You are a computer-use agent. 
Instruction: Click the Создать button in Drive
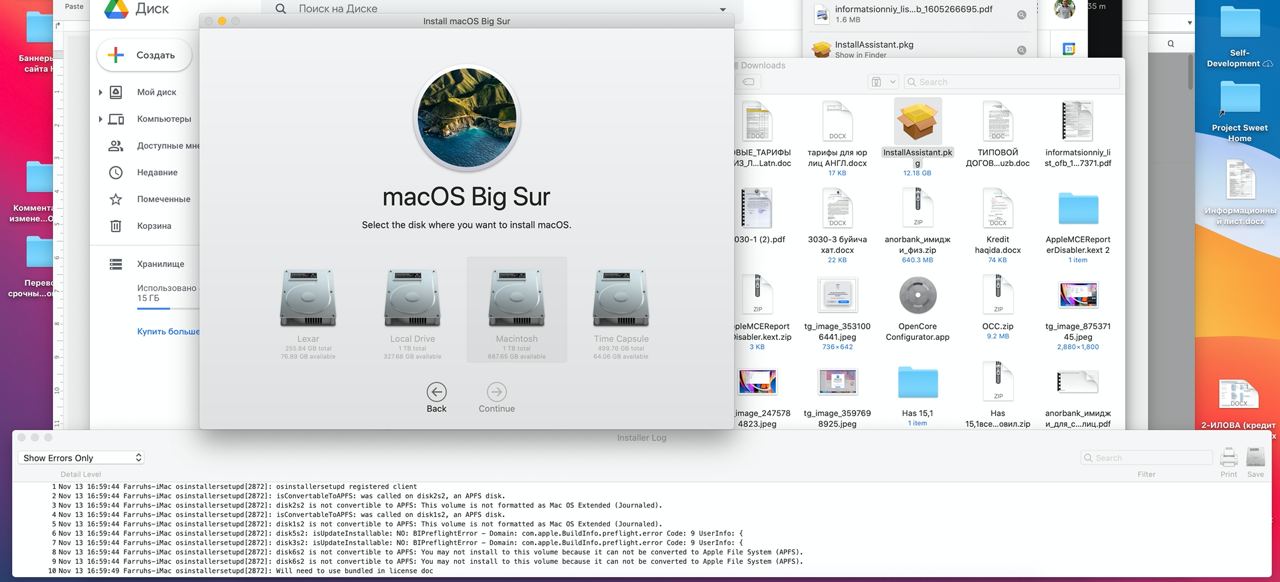(143, 56)
